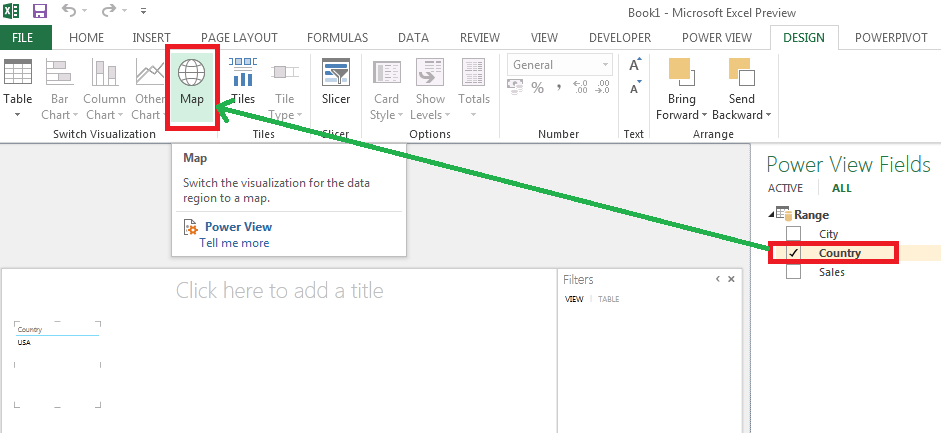Screen dimensions: 941x433
Task: Collapse the Range table in fields list
Action: (x=771, y=215)
